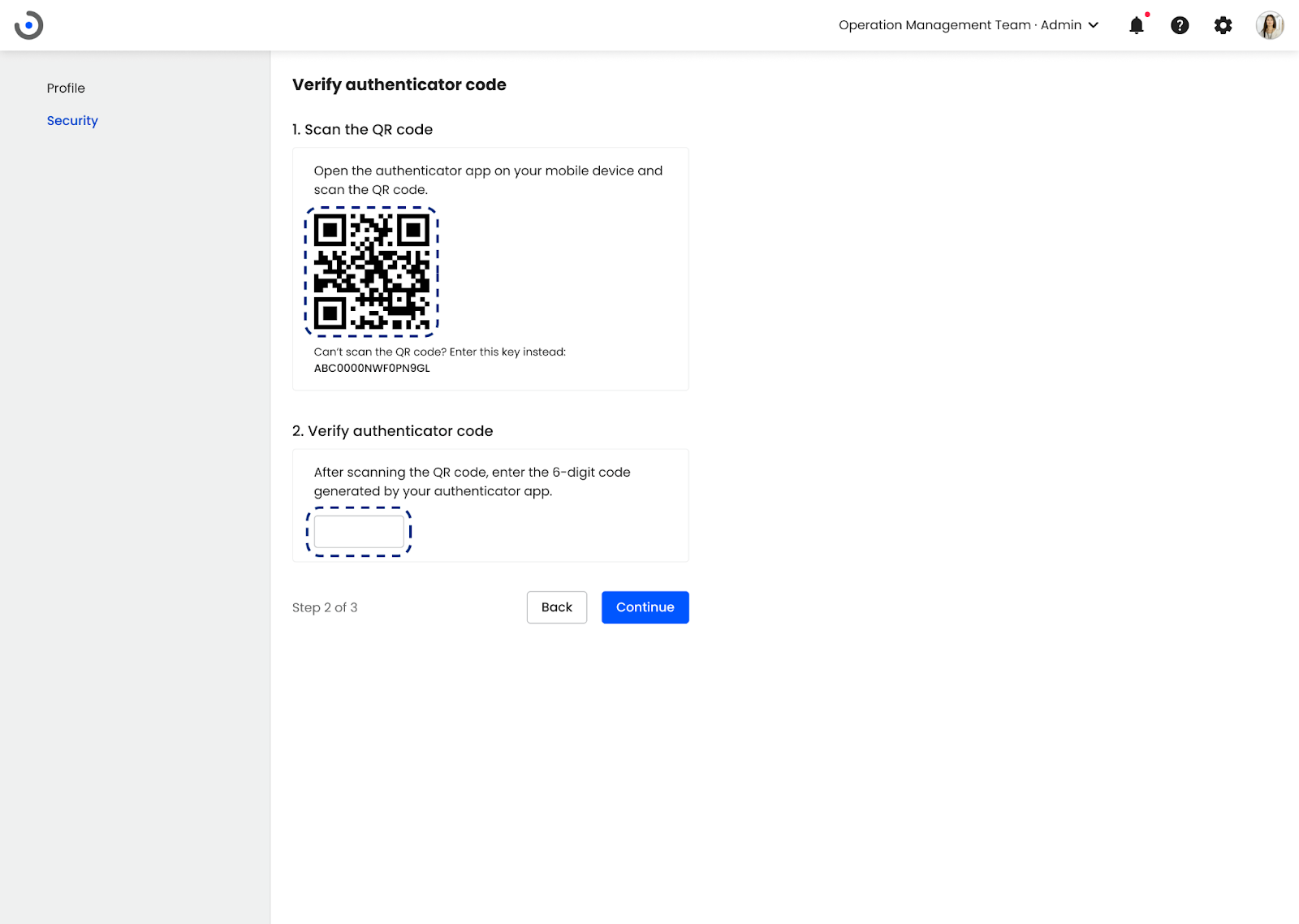Click the '2. Verify authenticator code' heading
The width and height of the screenshot is (1299, 924).
tap(393, 431)
